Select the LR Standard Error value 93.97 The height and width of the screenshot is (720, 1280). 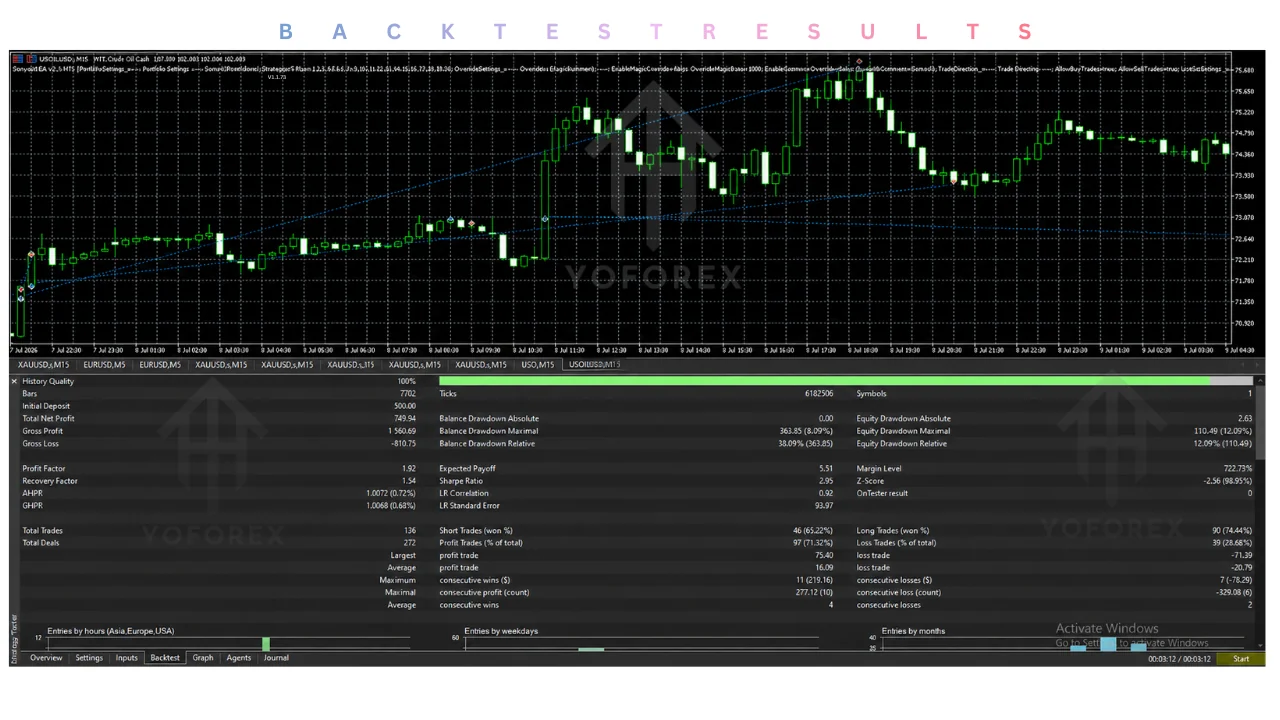[x=824, y=506]
